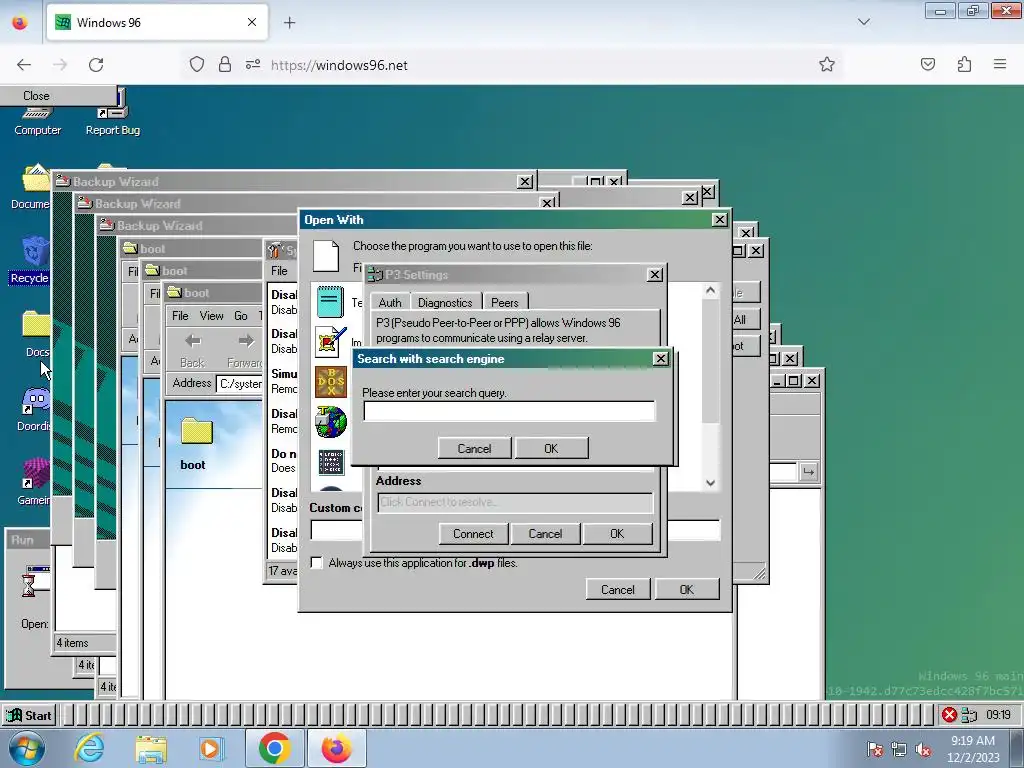Switch to the Peers tab in P3 Settings
Image resolution: width=1024 pixels, height=768 pixels.
pos(504,302)
